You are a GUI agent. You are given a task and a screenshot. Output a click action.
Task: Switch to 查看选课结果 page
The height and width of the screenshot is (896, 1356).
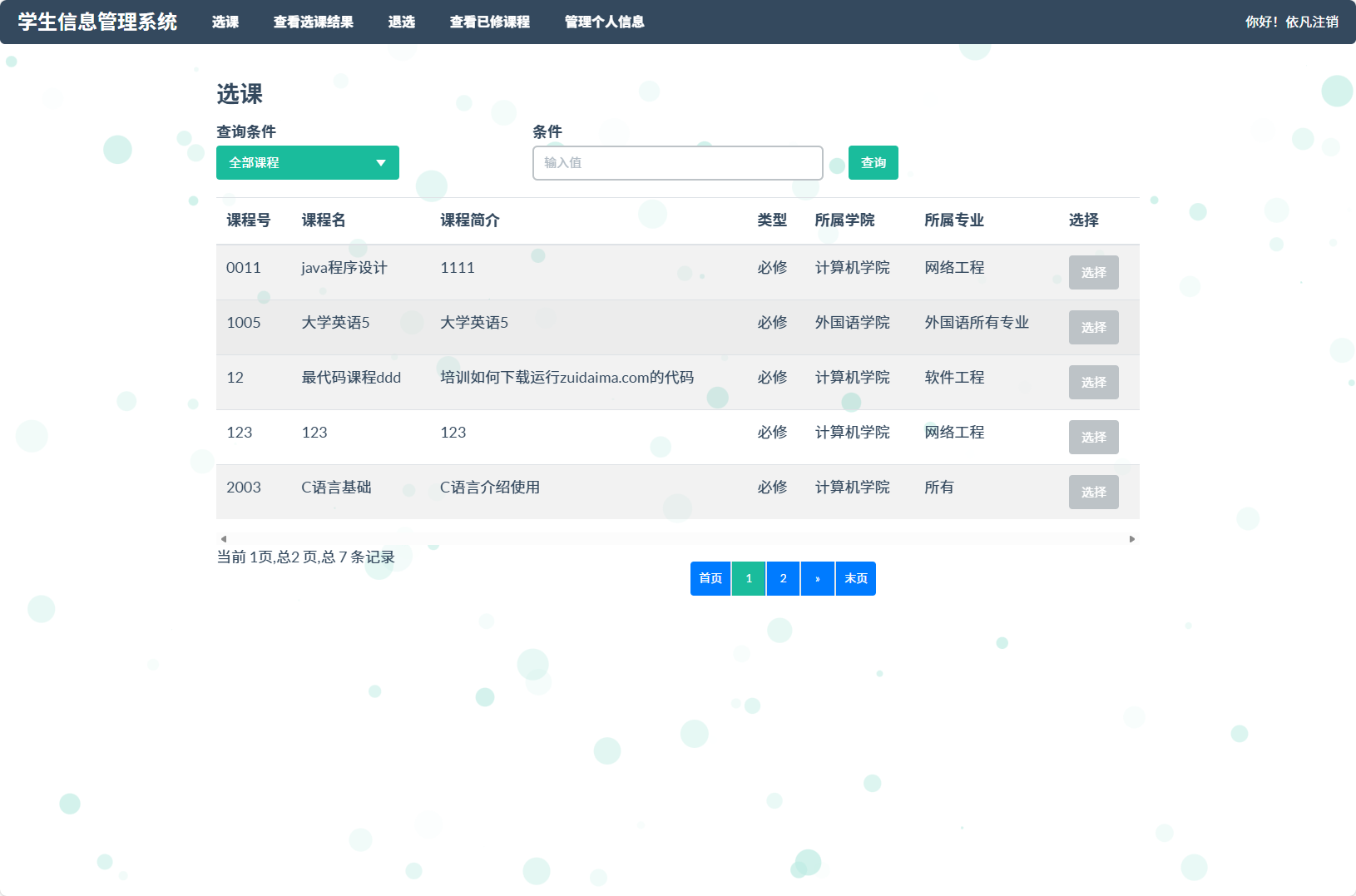[314, 22]
